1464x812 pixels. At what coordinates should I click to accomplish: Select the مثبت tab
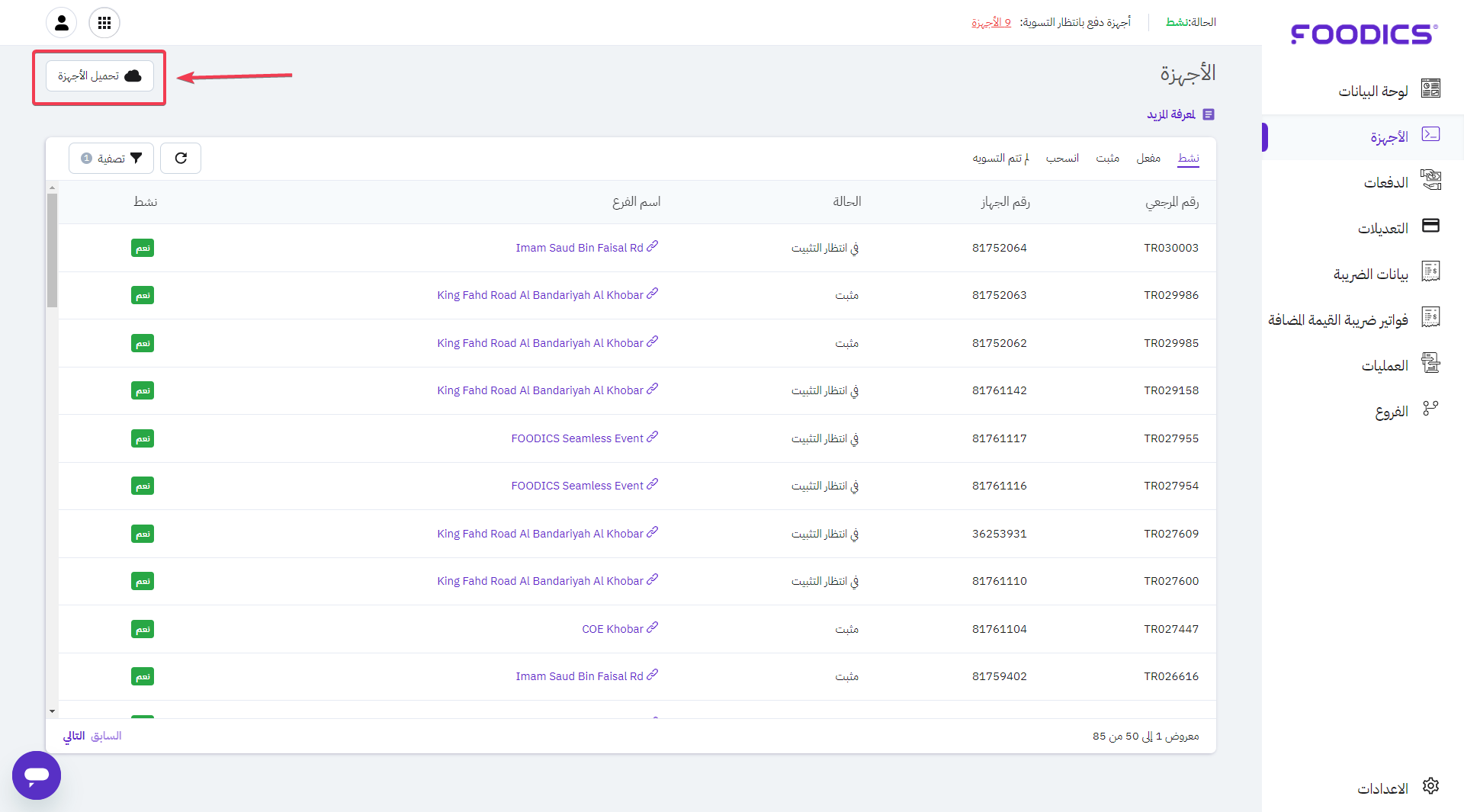1107,158
